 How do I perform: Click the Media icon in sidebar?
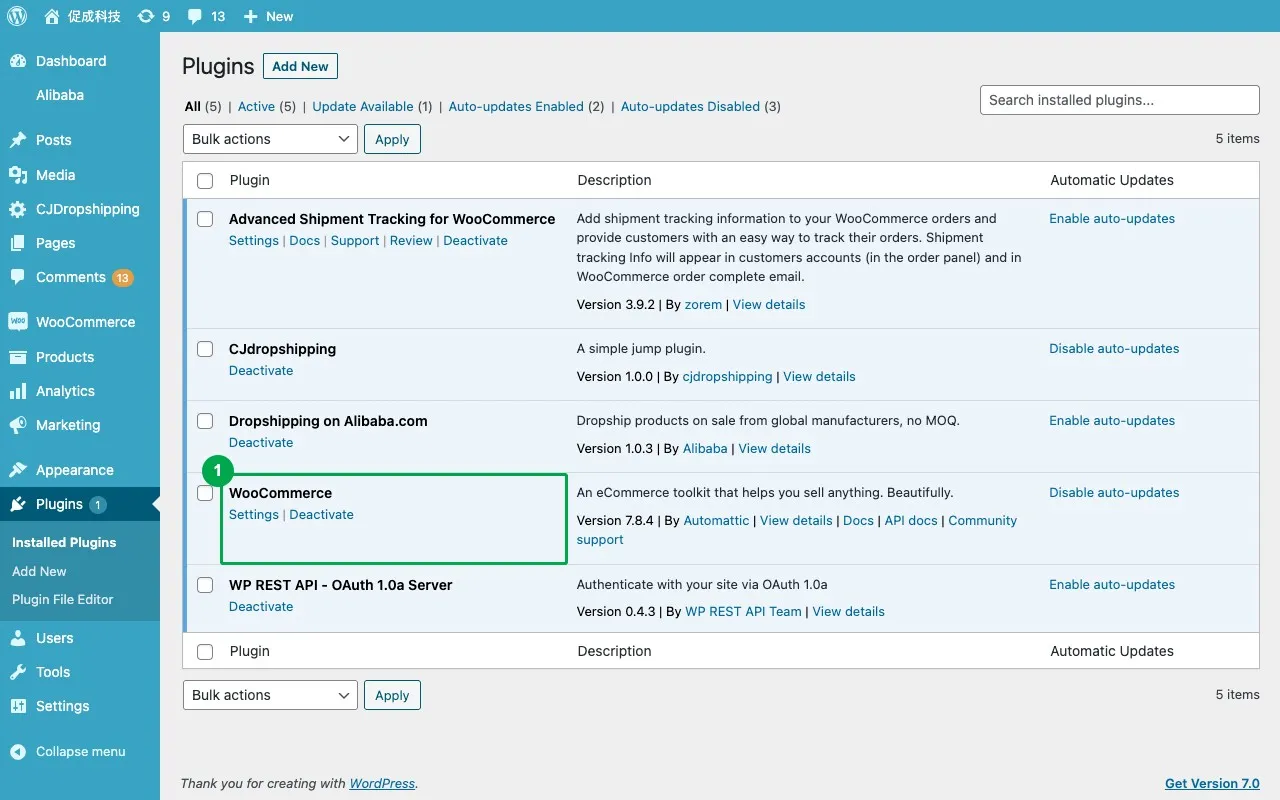pyautogui.click(x=18, y=175)
